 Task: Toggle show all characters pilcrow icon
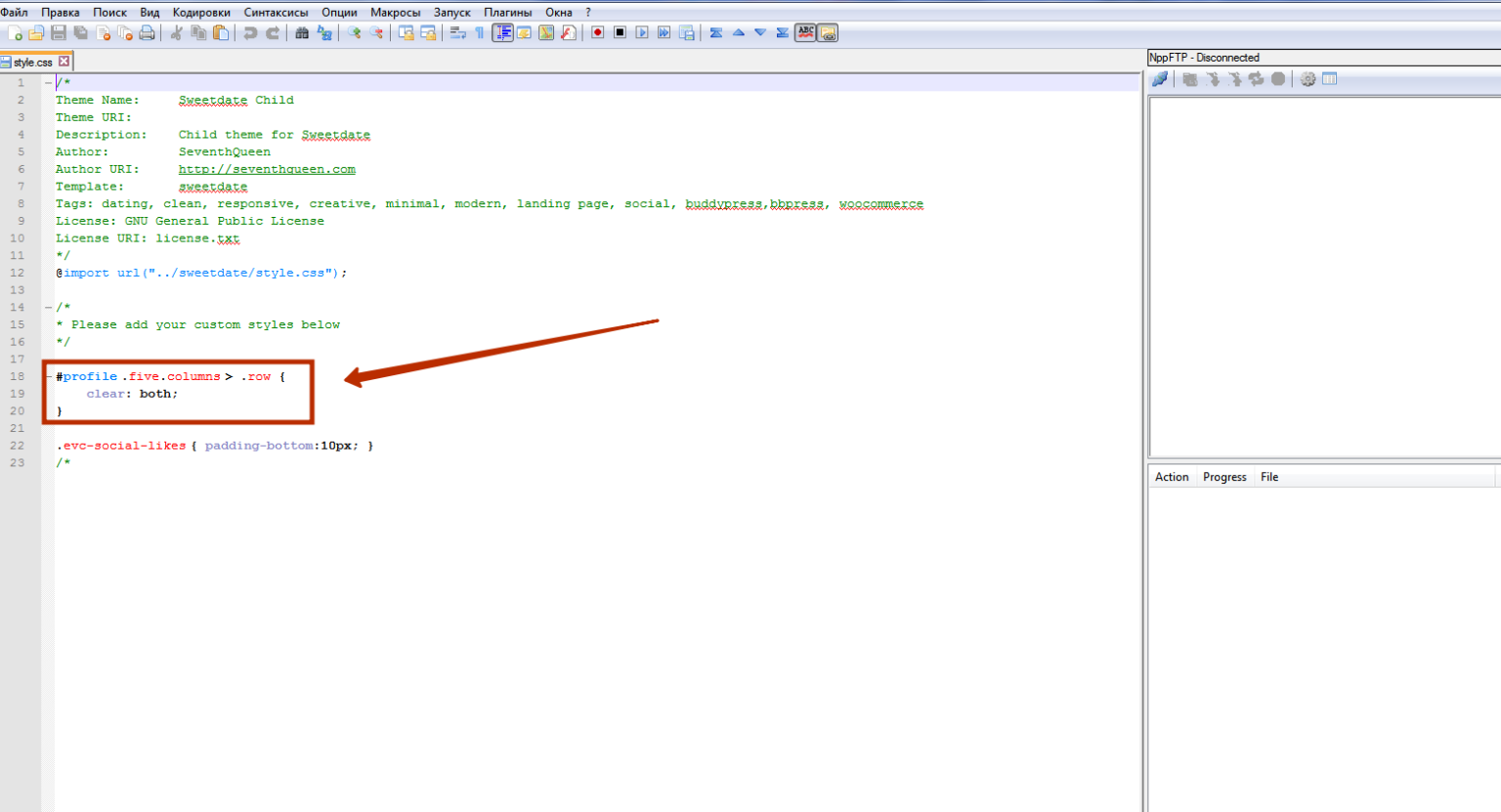coord(480,33)
